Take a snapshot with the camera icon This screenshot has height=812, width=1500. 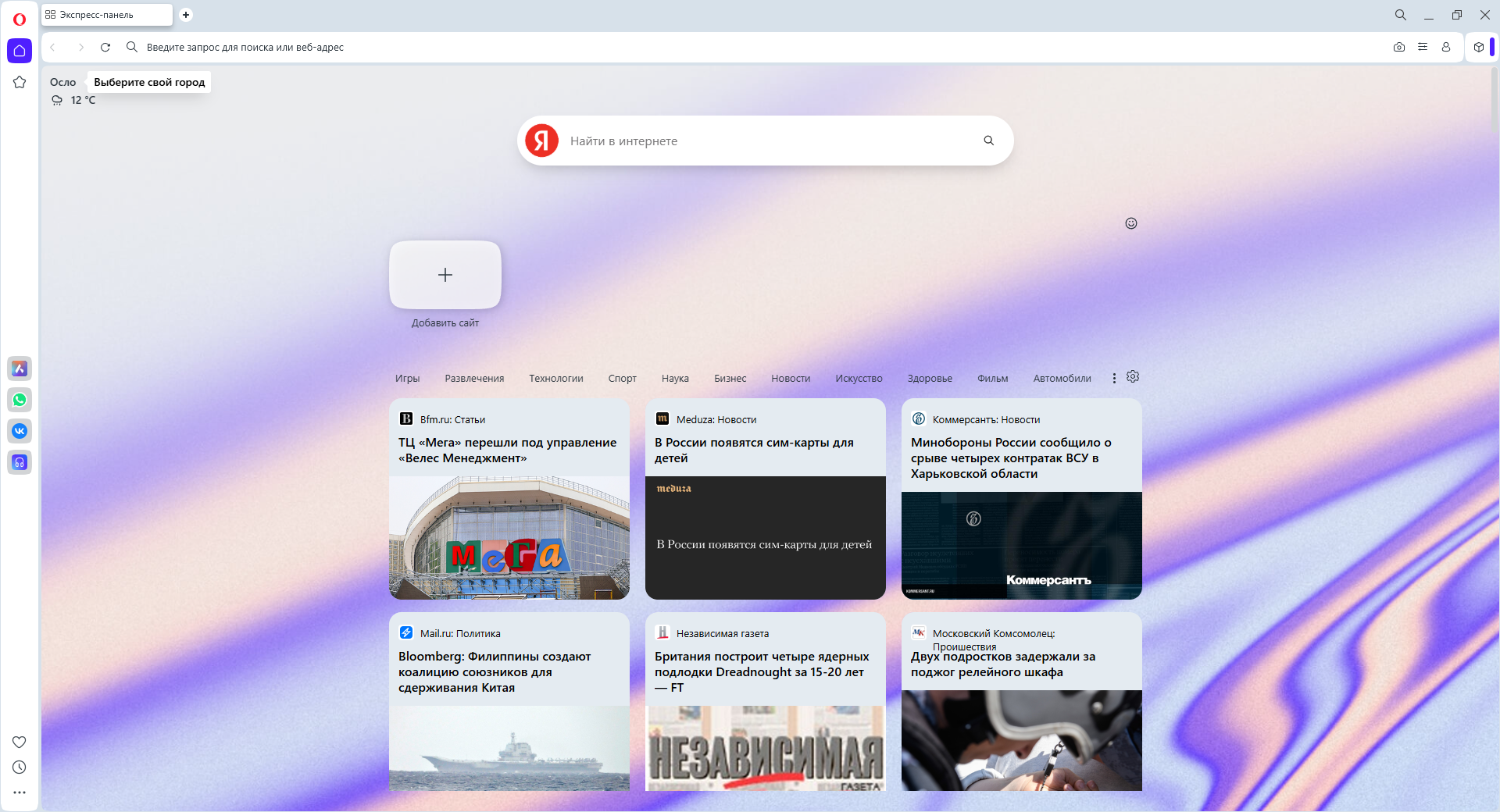point(1399,48)
